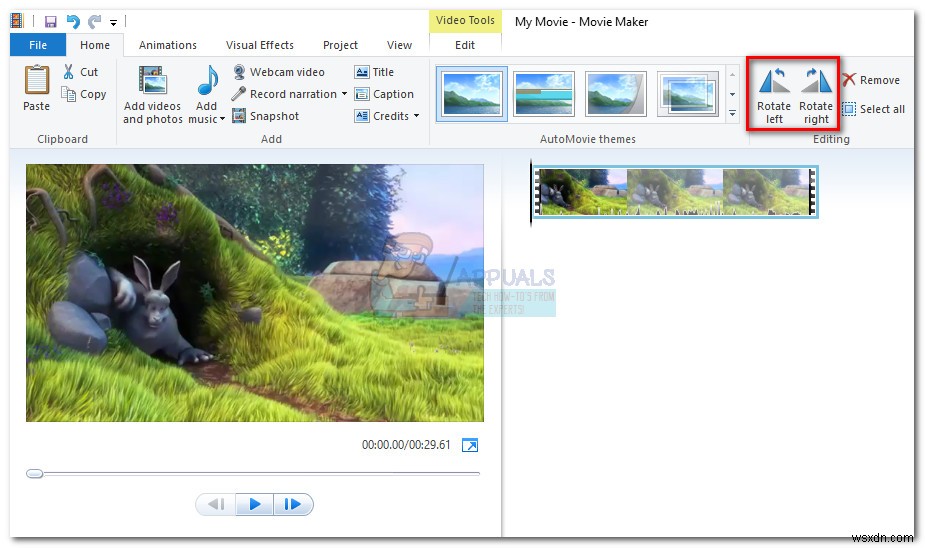Screen dimensions: 925x548
Task: Click the Cut scissors button
Action: pyautogui.click(x=81, y=72)
